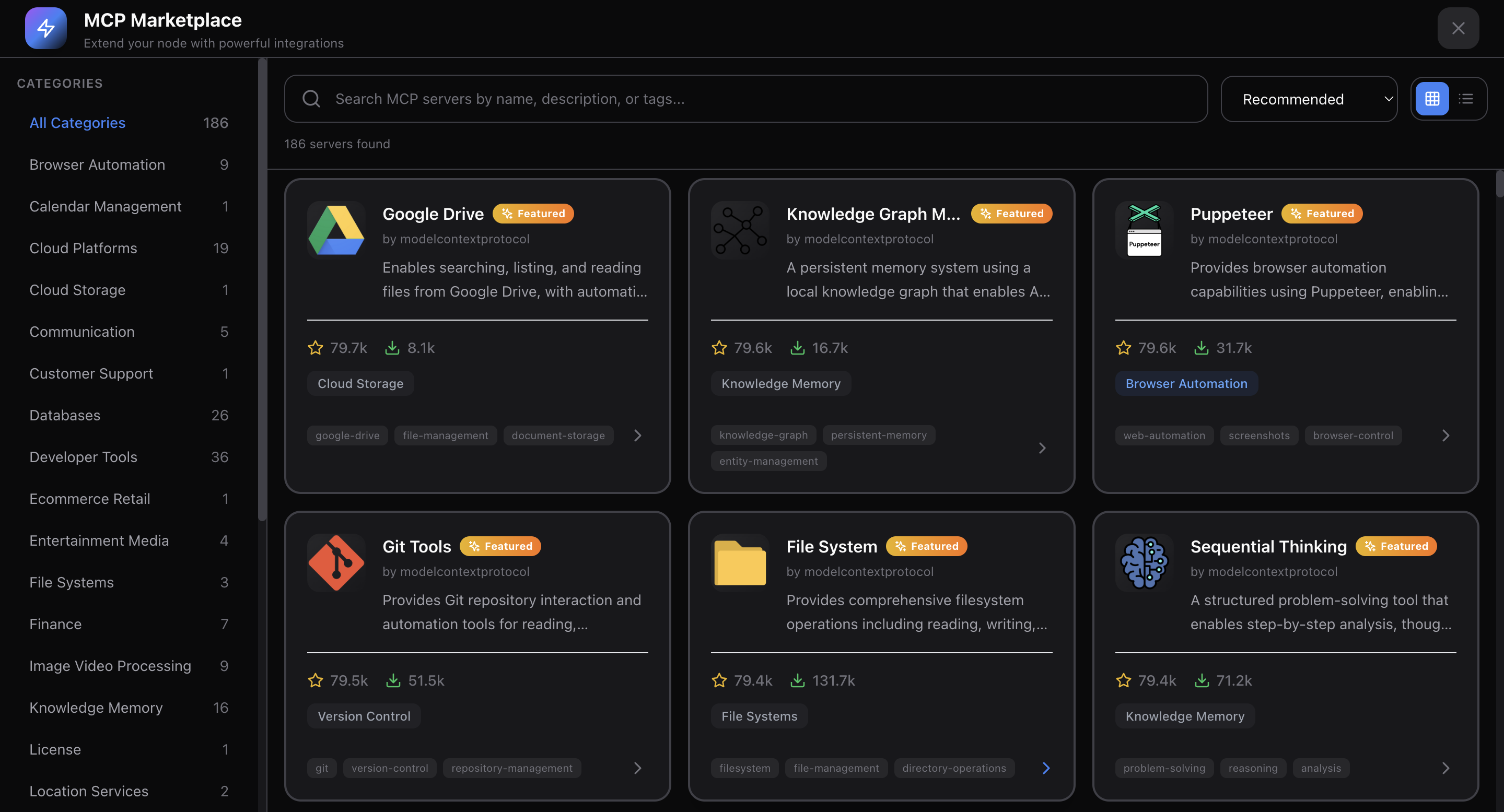This screenshot has height=812, width=1504.
Task: Switch to list view layout
Action: pos(1465,99)
